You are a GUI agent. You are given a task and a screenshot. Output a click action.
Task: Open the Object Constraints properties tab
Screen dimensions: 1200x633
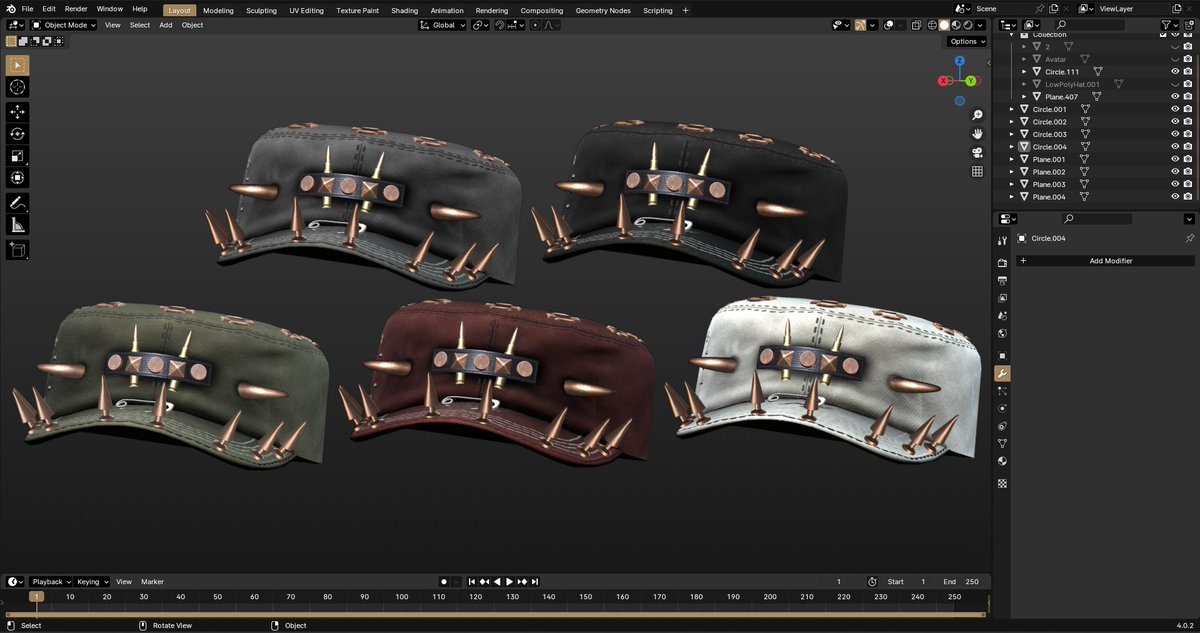(1002, 426)
